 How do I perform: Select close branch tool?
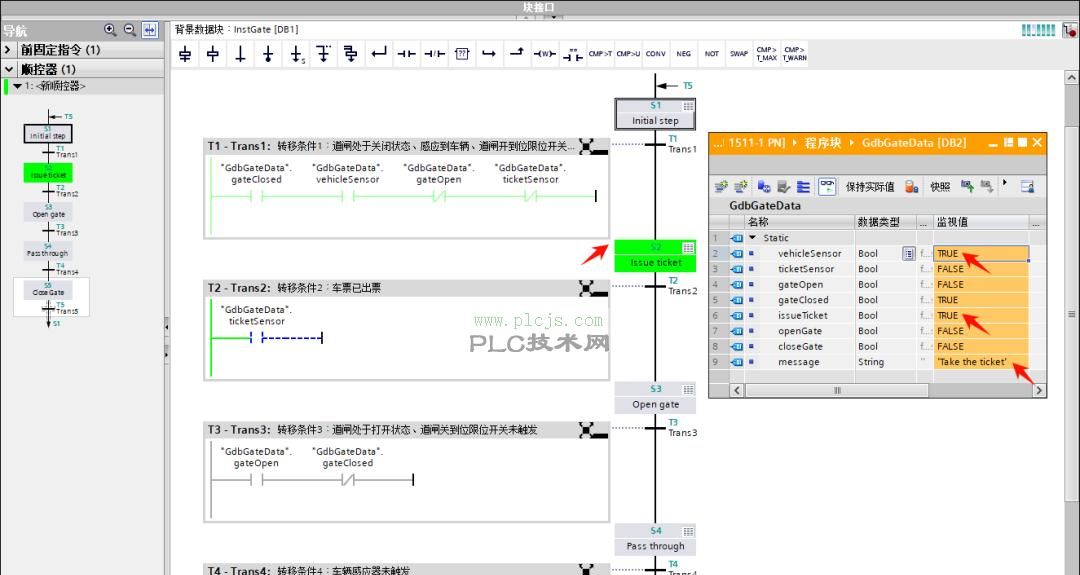point(379,54)
